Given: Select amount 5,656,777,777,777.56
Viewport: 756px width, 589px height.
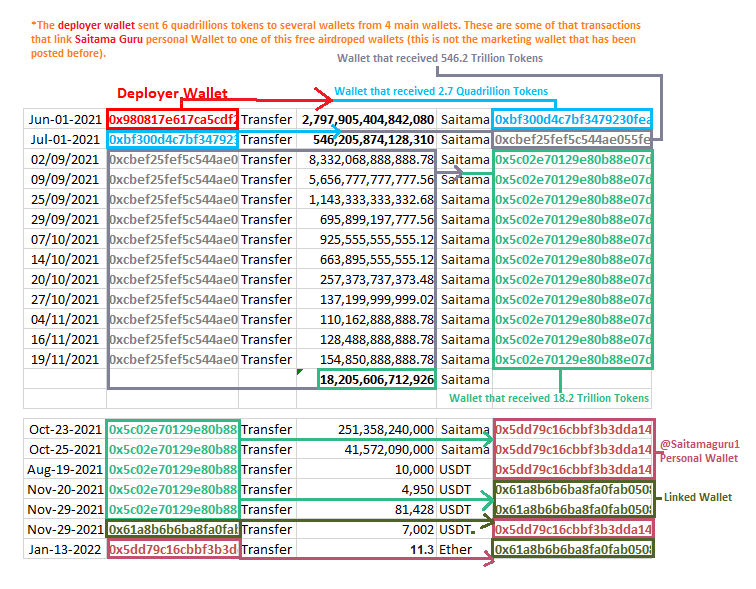Looking at the screenshot, I should [367, 180].
